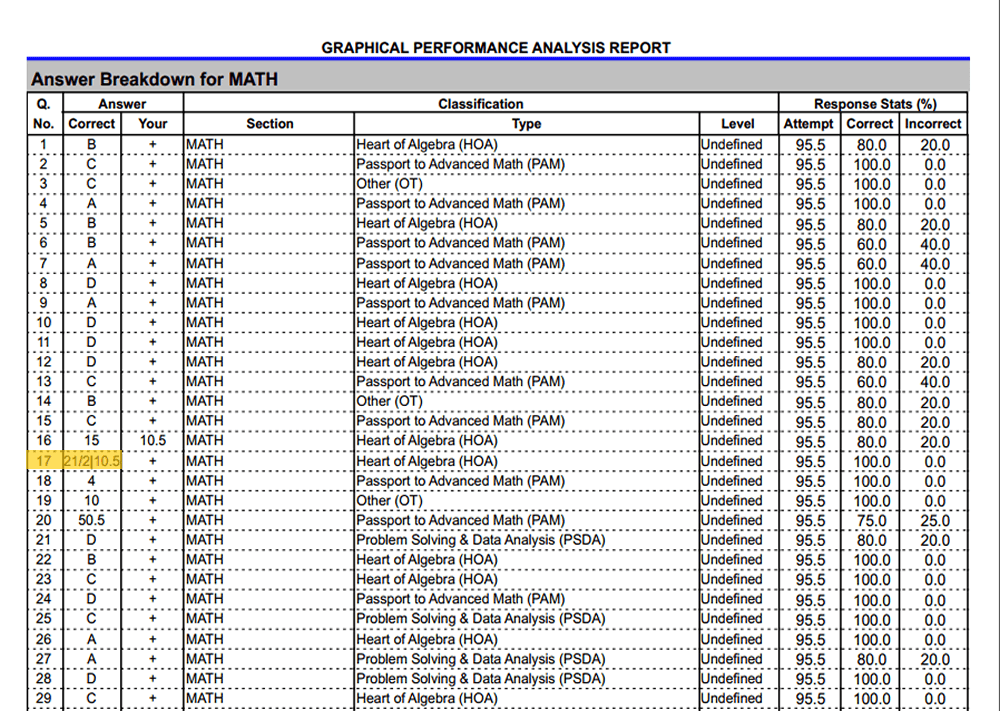1000x711 pixels.
Task: Click the "20.0" incorrect percentage for question 27
Action: click(x=935, y=659)
